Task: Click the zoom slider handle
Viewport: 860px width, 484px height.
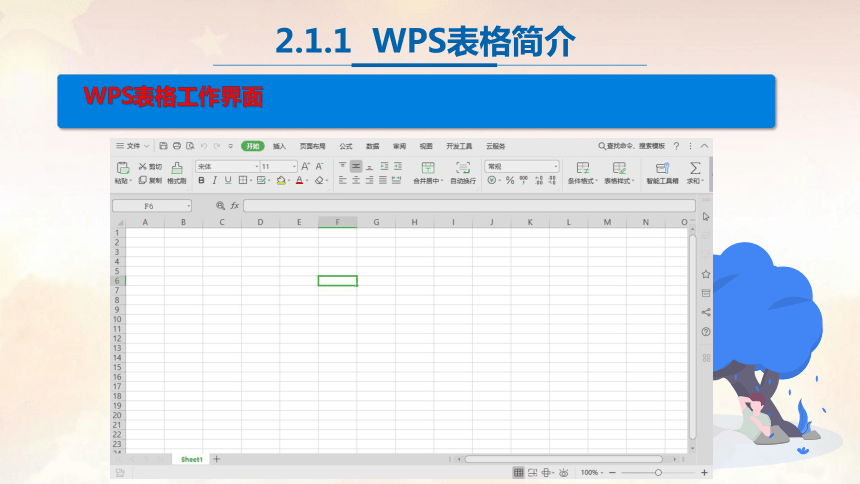Action: click(x=658, y=472)
